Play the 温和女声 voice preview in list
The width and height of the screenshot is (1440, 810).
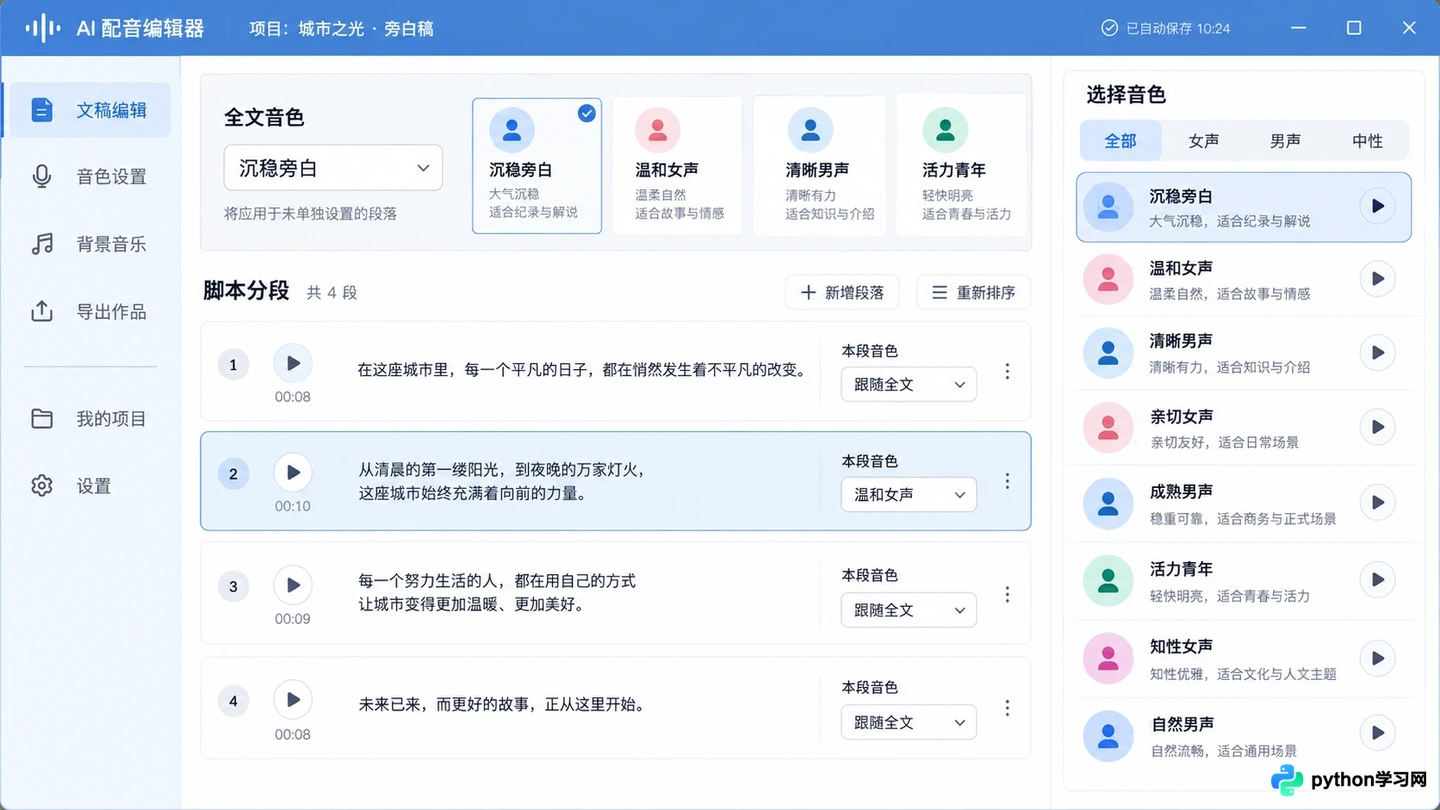(x=1377, y=279)
